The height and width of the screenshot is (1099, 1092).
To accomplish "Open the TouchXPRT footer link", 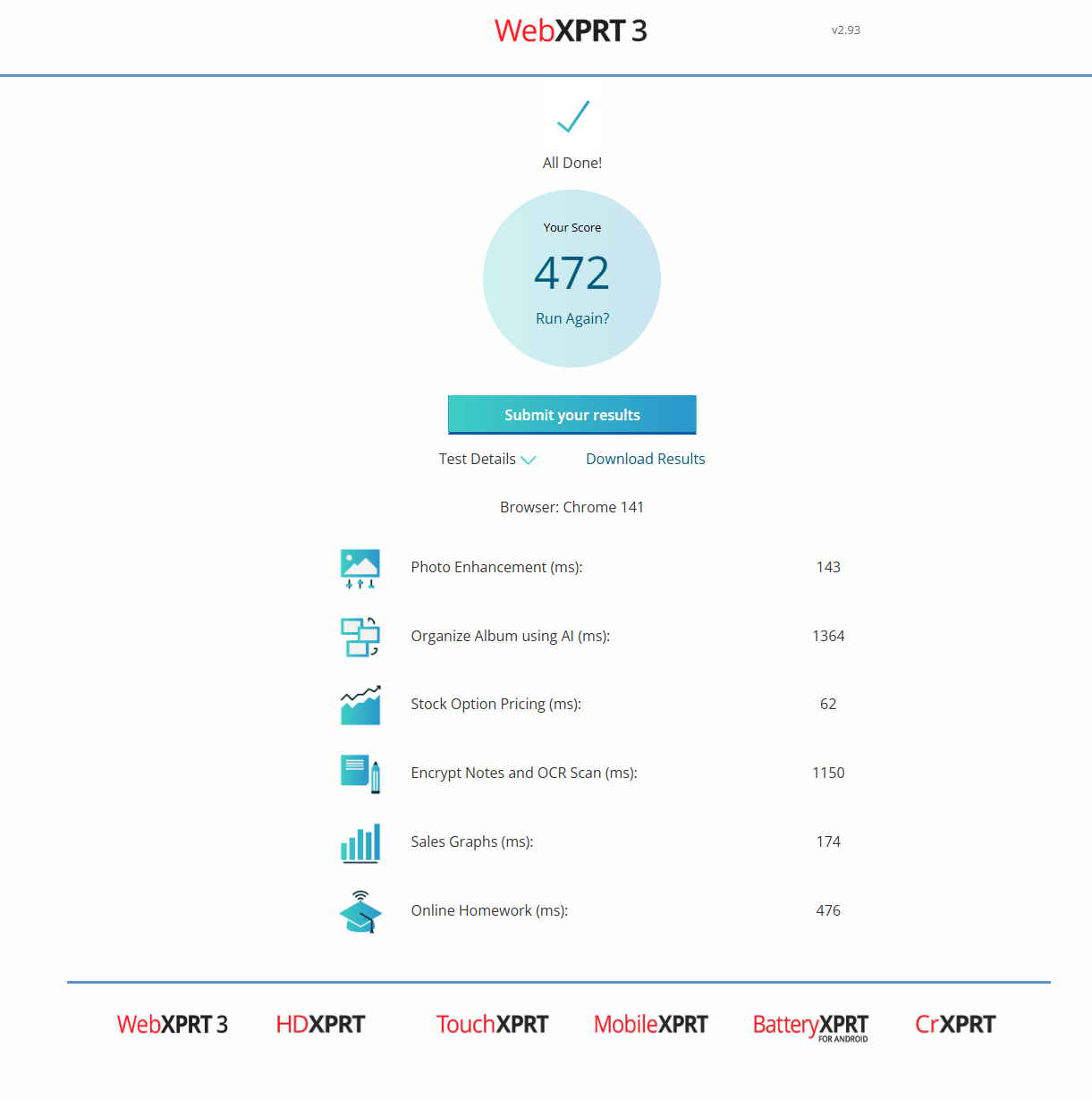I will (x=493, y=1024).
